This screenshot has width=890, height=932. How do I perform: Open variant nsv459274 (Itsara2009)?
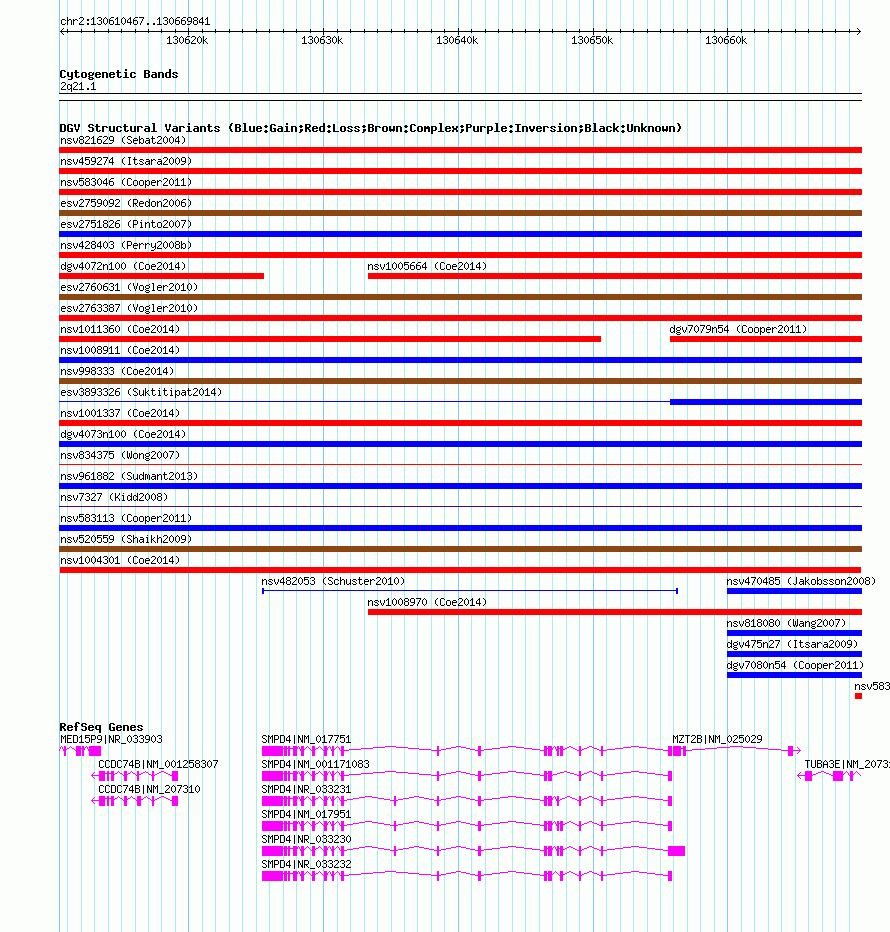461,171
